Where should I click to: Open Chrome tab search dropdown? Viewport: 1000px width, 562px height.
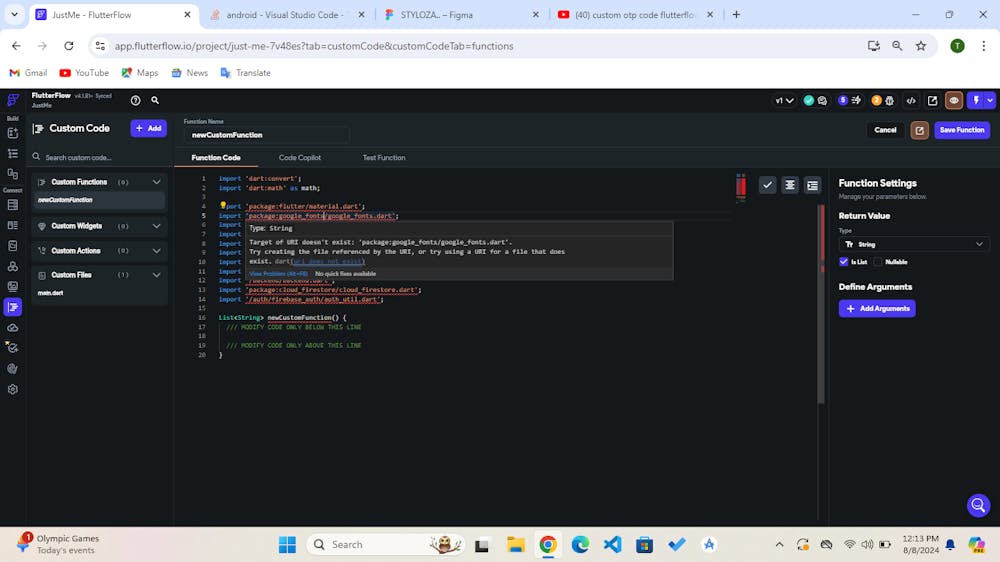(x=14, y=14)
